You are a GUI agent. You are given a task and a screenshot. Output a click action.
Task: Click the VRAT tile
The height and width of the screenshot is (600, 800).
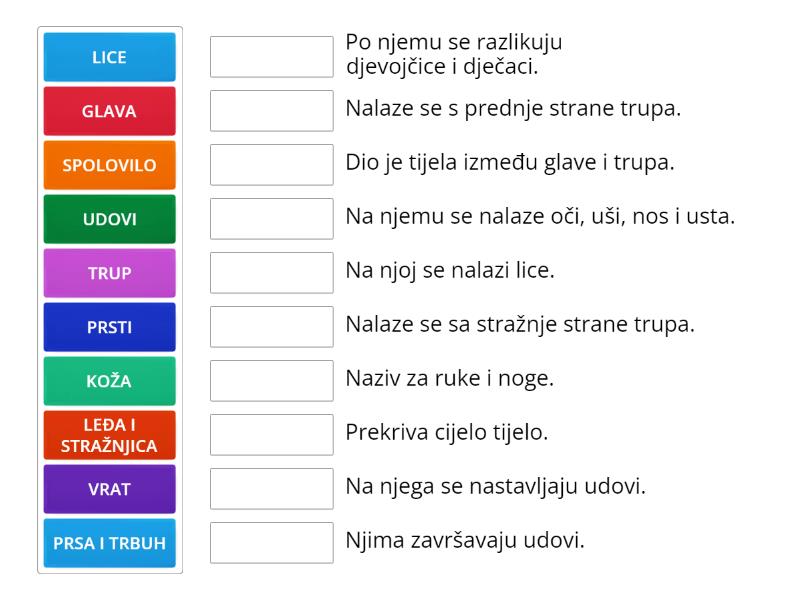109,489
